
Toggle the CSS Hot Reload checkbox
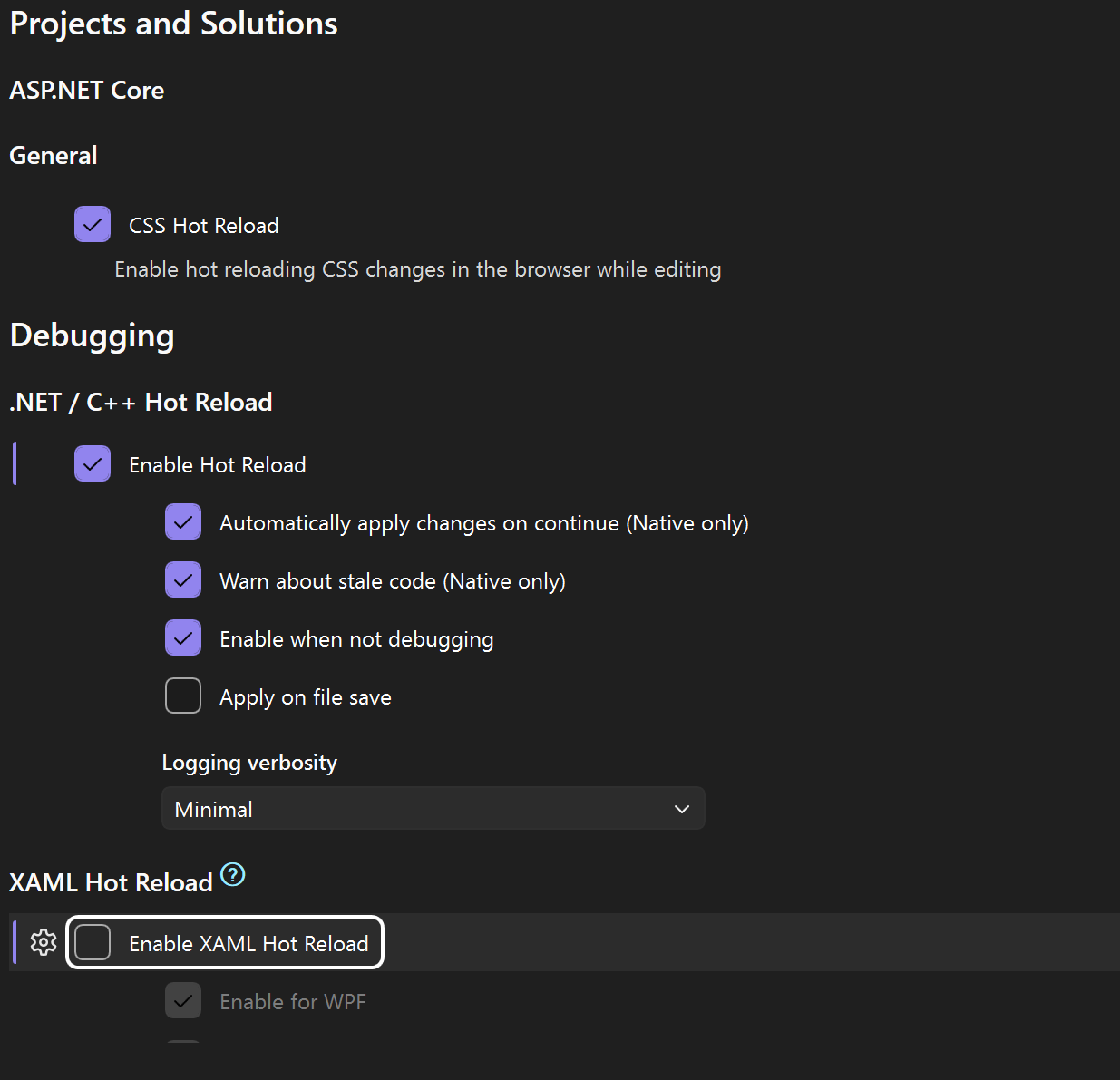pyautogui.click(x=93, y=225)
